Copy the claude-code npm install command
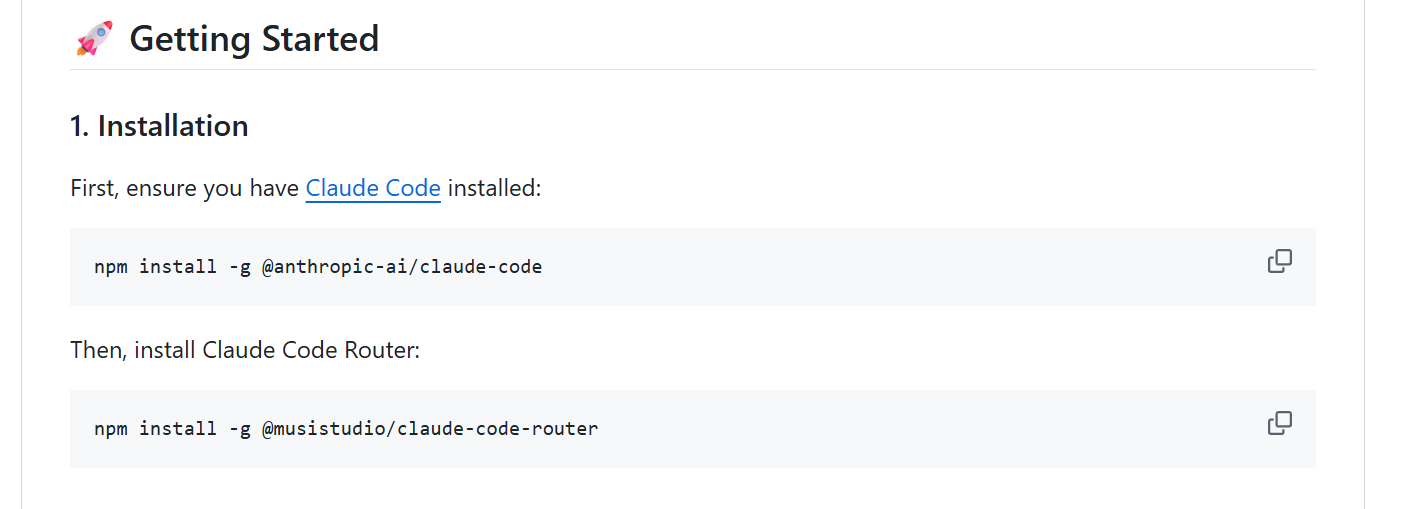Screen dimensions: 1405x509 tap(1279, 262)
